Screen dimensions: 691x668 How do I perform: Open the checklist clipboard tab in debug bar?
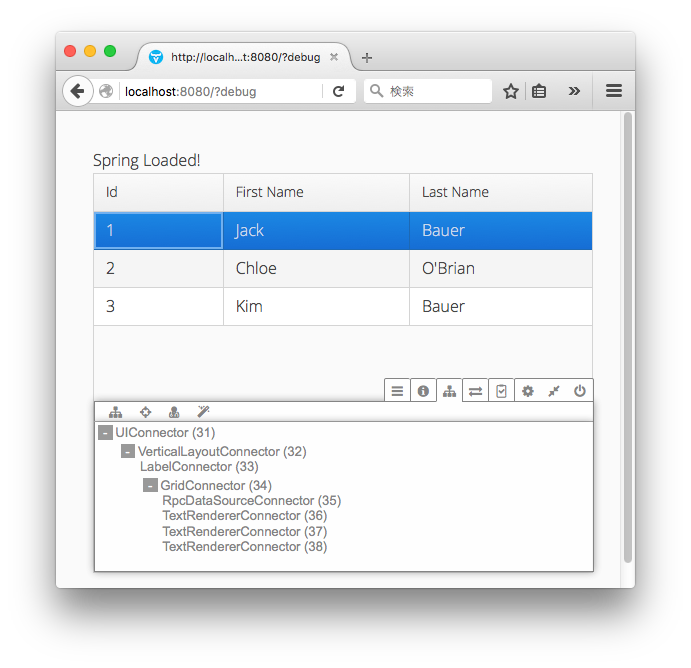click(501, 391)
